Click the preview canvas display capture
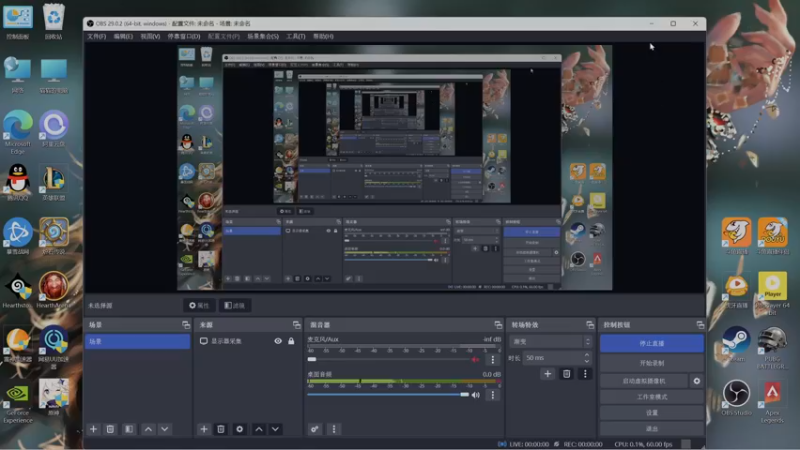Viewport: 800px width, 450px height. click(394, 168)
